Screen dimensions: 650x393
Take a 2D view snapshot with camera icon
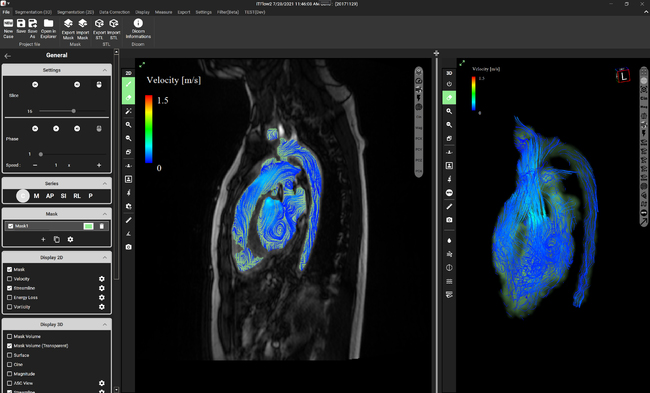coord(129,247)
